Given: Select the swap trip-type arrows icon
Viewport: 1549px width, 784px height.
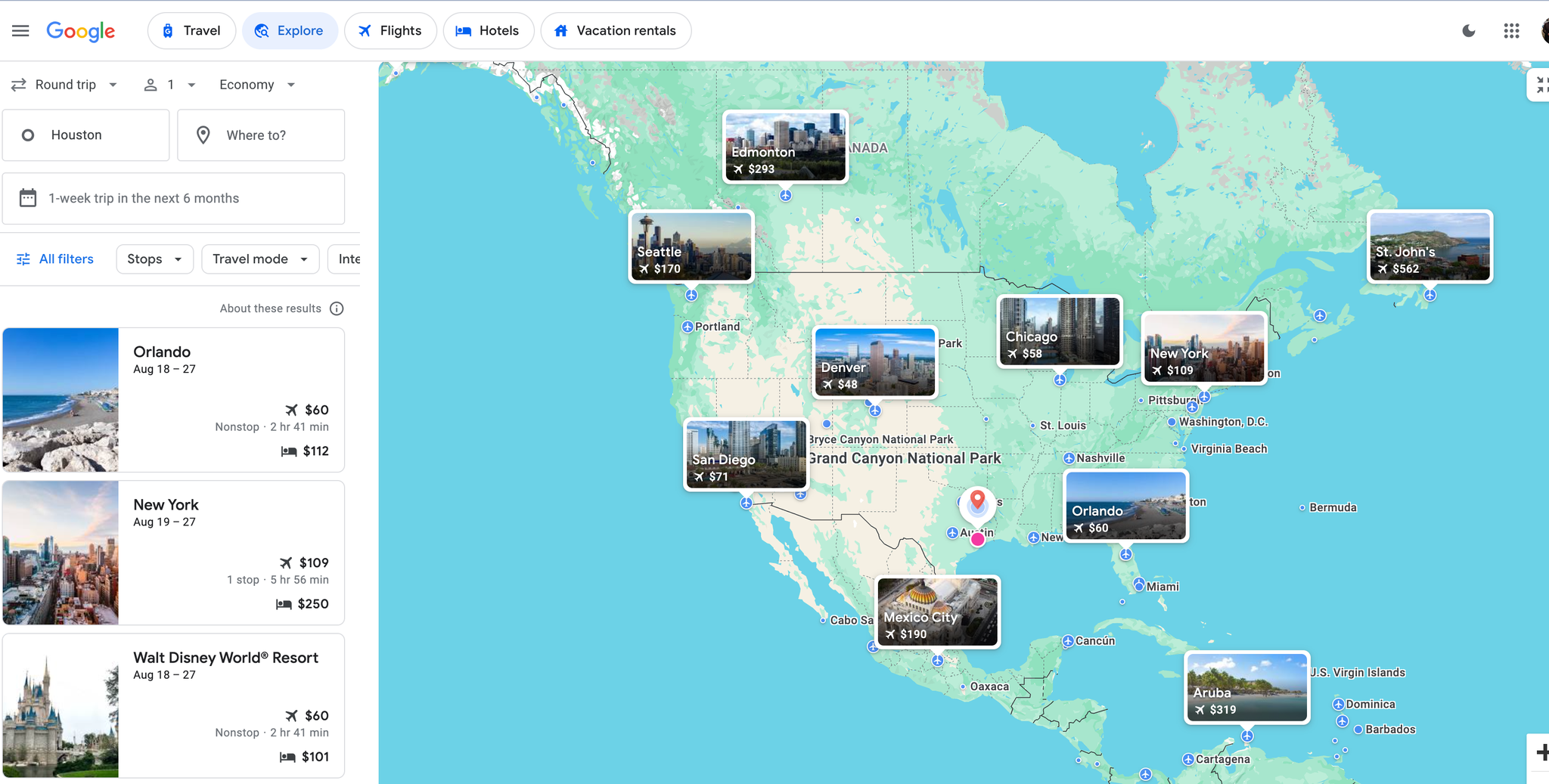Looking at the screenshot, I should coord(20,85).
